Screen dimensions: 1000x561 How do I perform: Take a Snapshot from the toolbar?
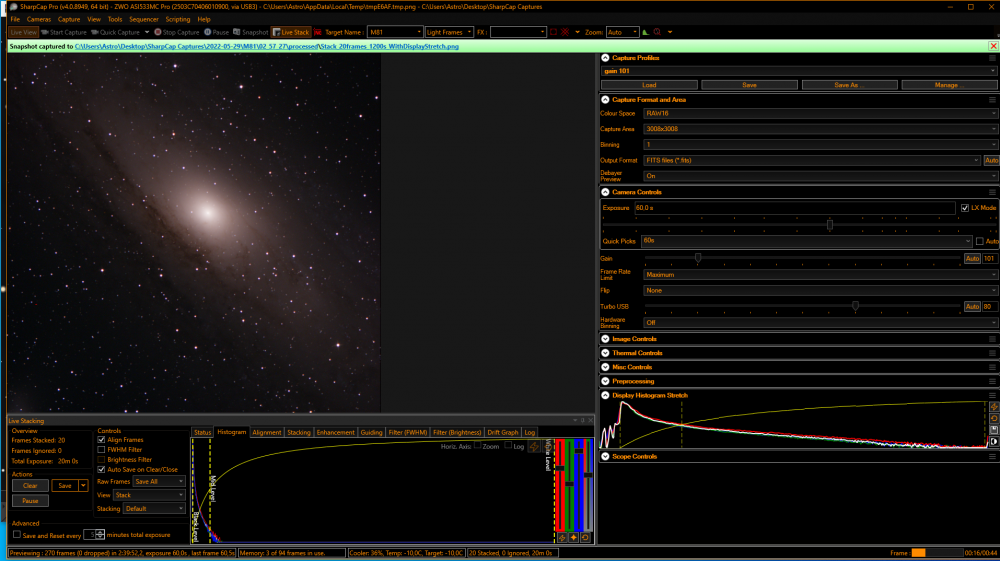click(x=251, y=32)
